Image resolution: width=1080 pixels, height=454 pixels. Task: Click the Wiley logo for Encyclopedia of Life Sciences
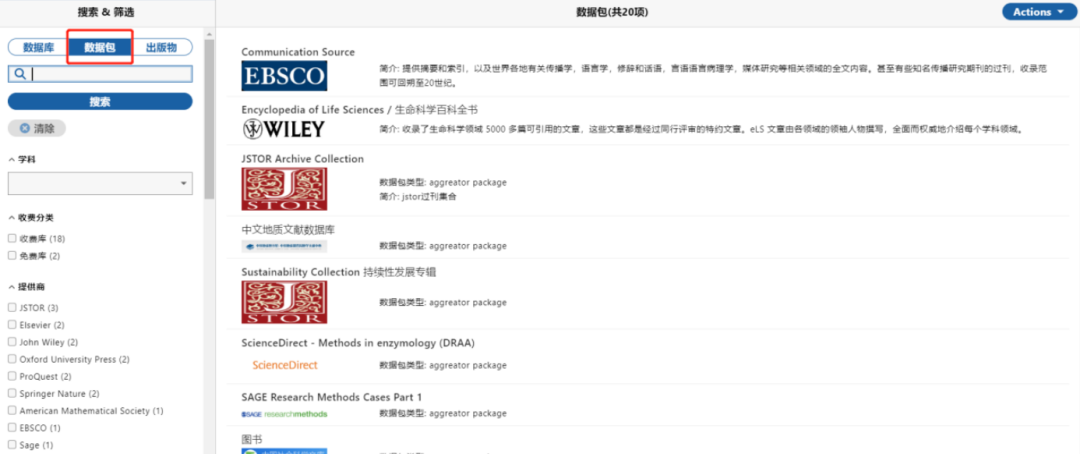pos(283,129)
